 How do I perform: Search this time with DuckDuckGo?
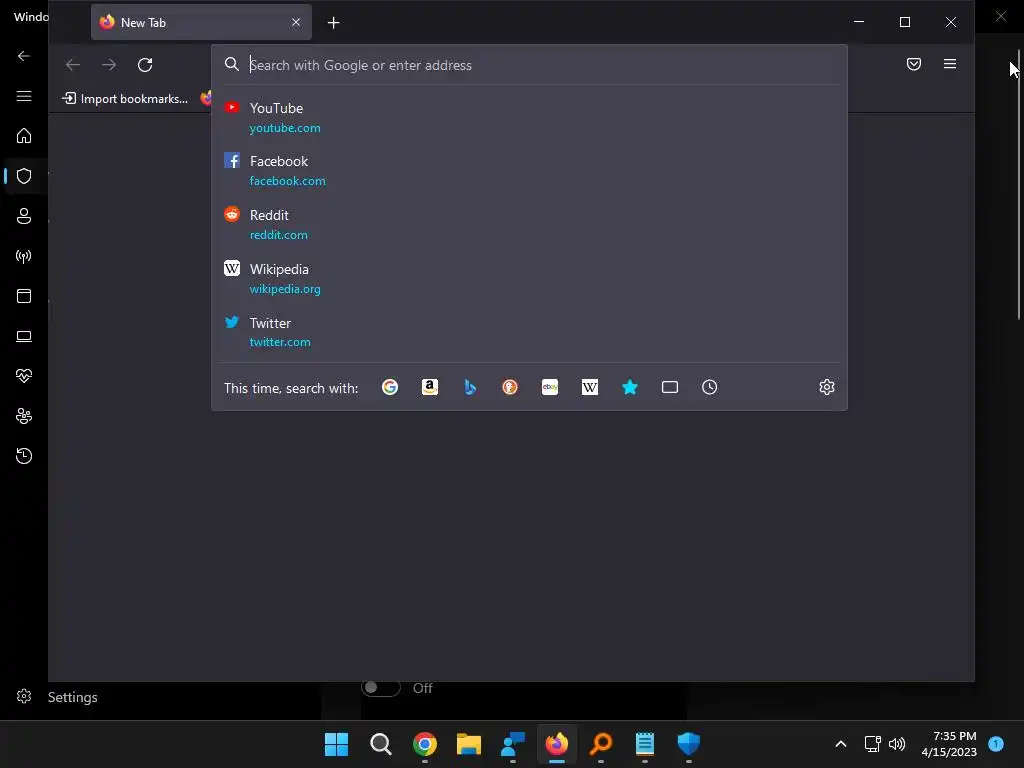click(x=510, y=387)
